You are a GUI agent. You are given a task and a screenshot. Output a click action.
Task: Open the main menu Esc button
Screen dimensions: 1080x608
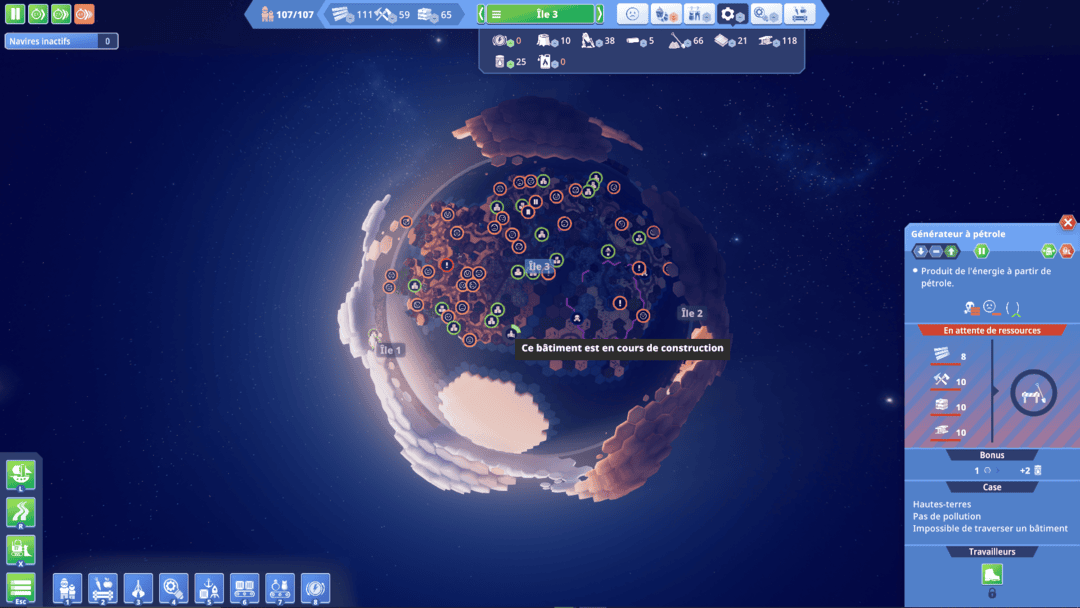point(21,589)
